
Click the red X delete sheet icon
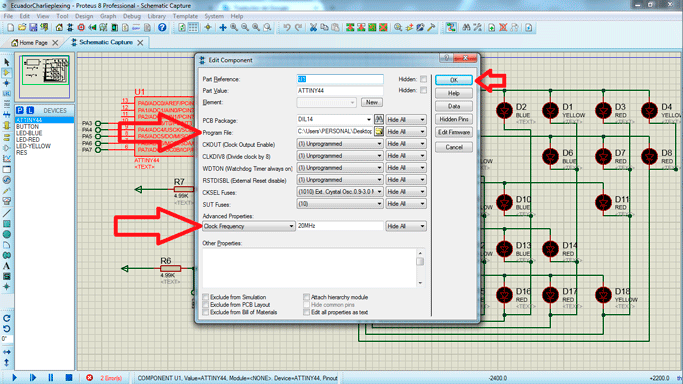click(x=503, y=27)
